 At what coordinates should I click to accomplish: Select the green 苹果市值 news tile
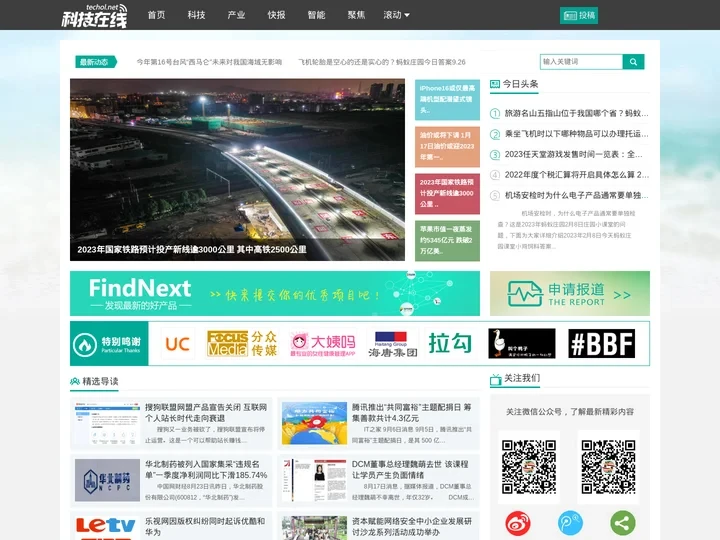point(447,240)
